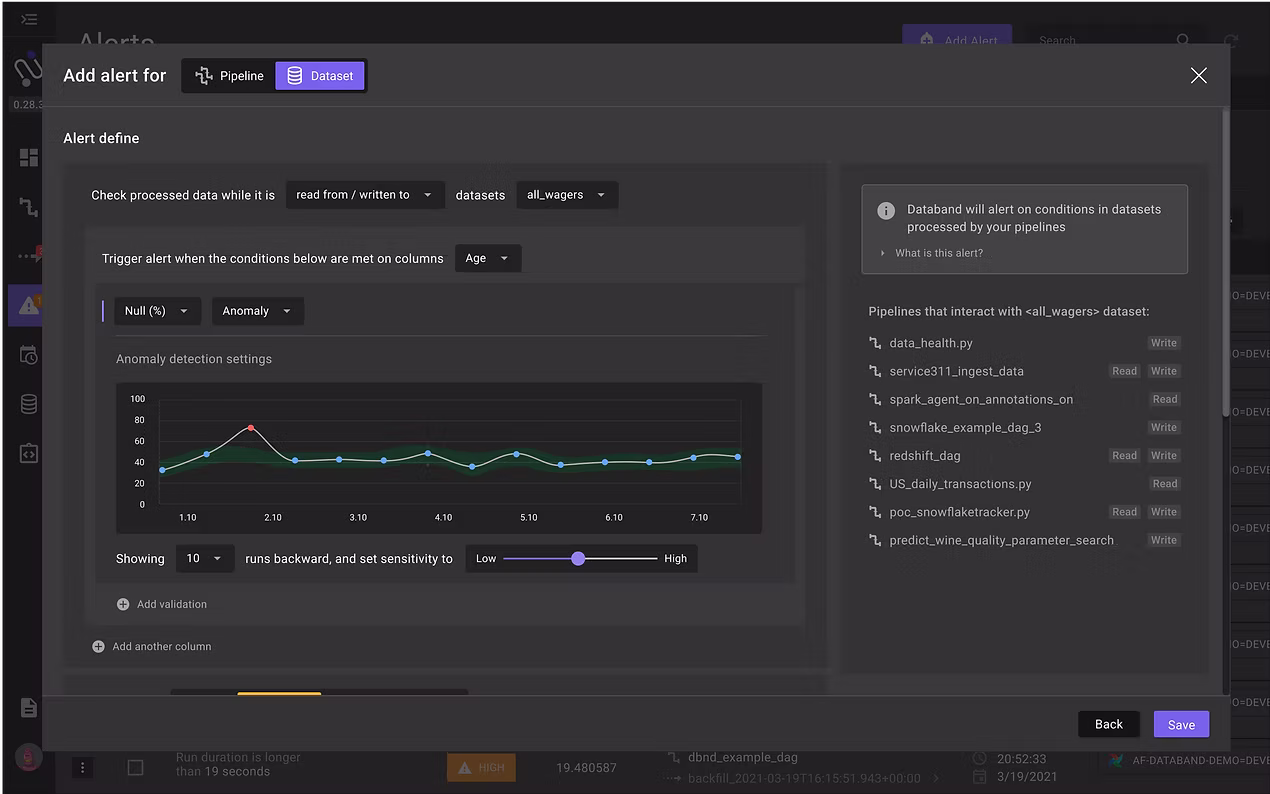Open the all_wagers datasets dropdown
The height and width of the screenshot is (794, 1270).
click(567, 195)
